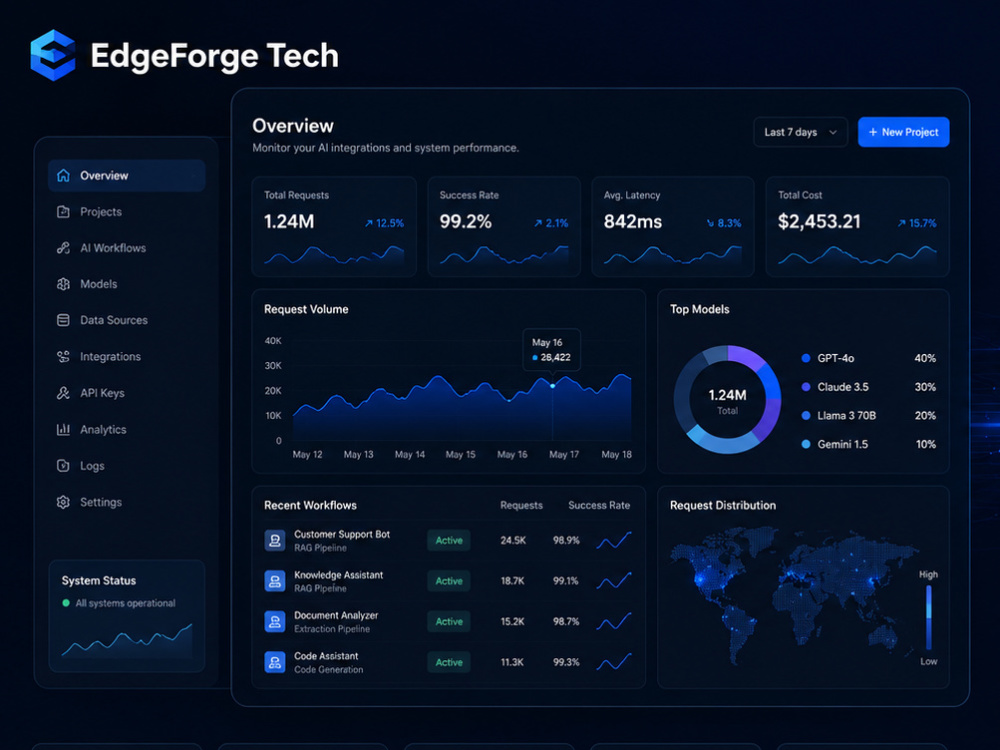The height and width of the screenshot is (750, 1000).
Task: Click the Success Rate trend arrow icon
Action: (538, 223)
